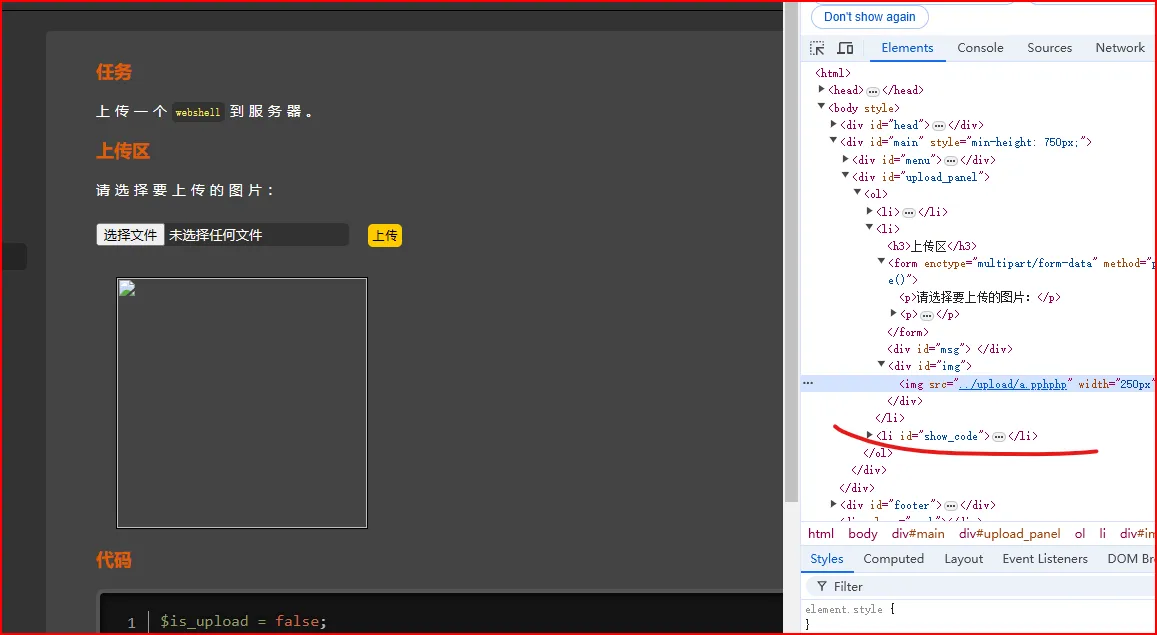Expand the ellipsis in div id="head"
This screenshot has height=635, width=1157.
click(x=939, y=125)
